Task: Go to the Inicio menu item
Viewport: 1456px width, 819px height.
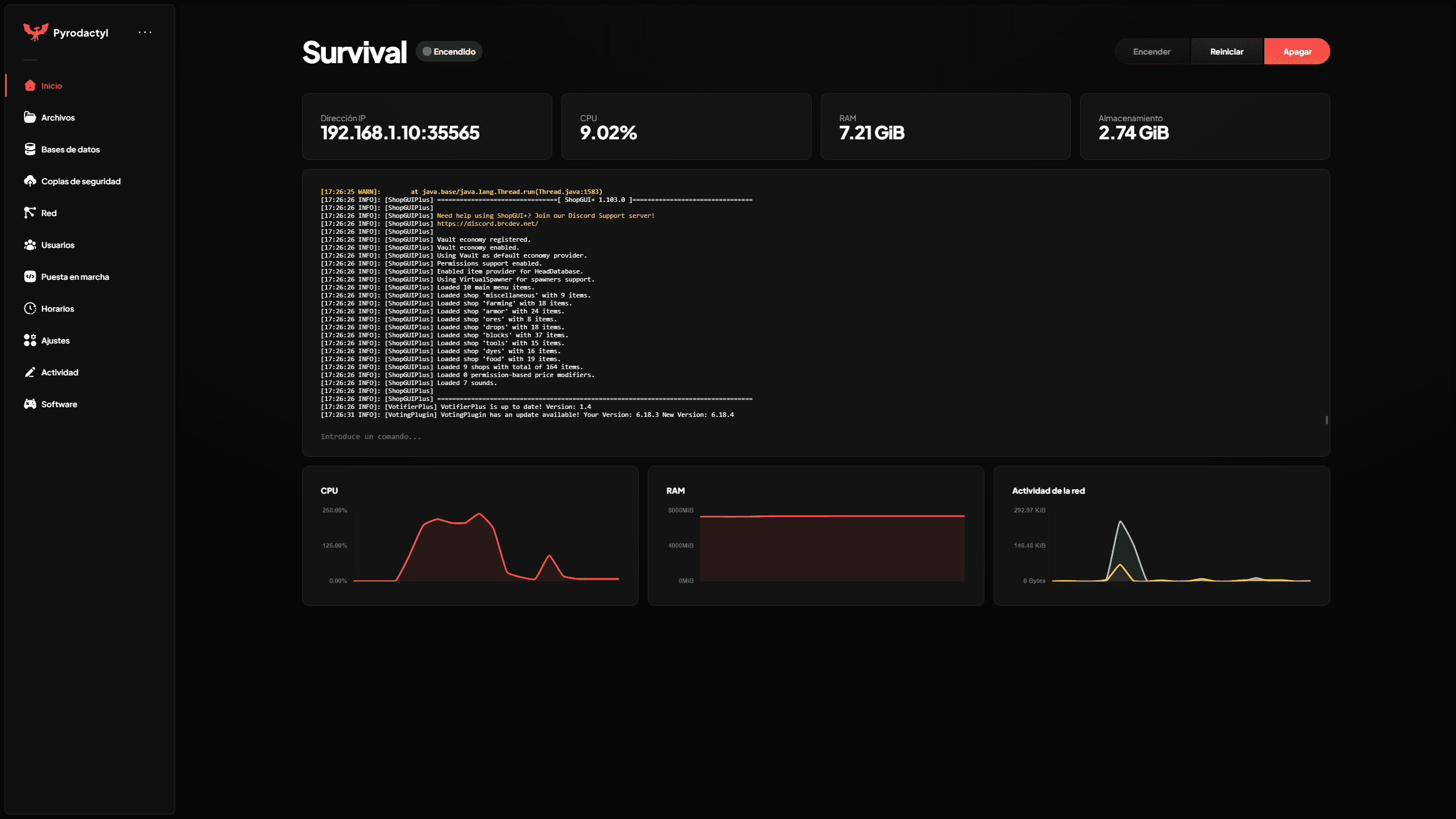Action: 51,86
